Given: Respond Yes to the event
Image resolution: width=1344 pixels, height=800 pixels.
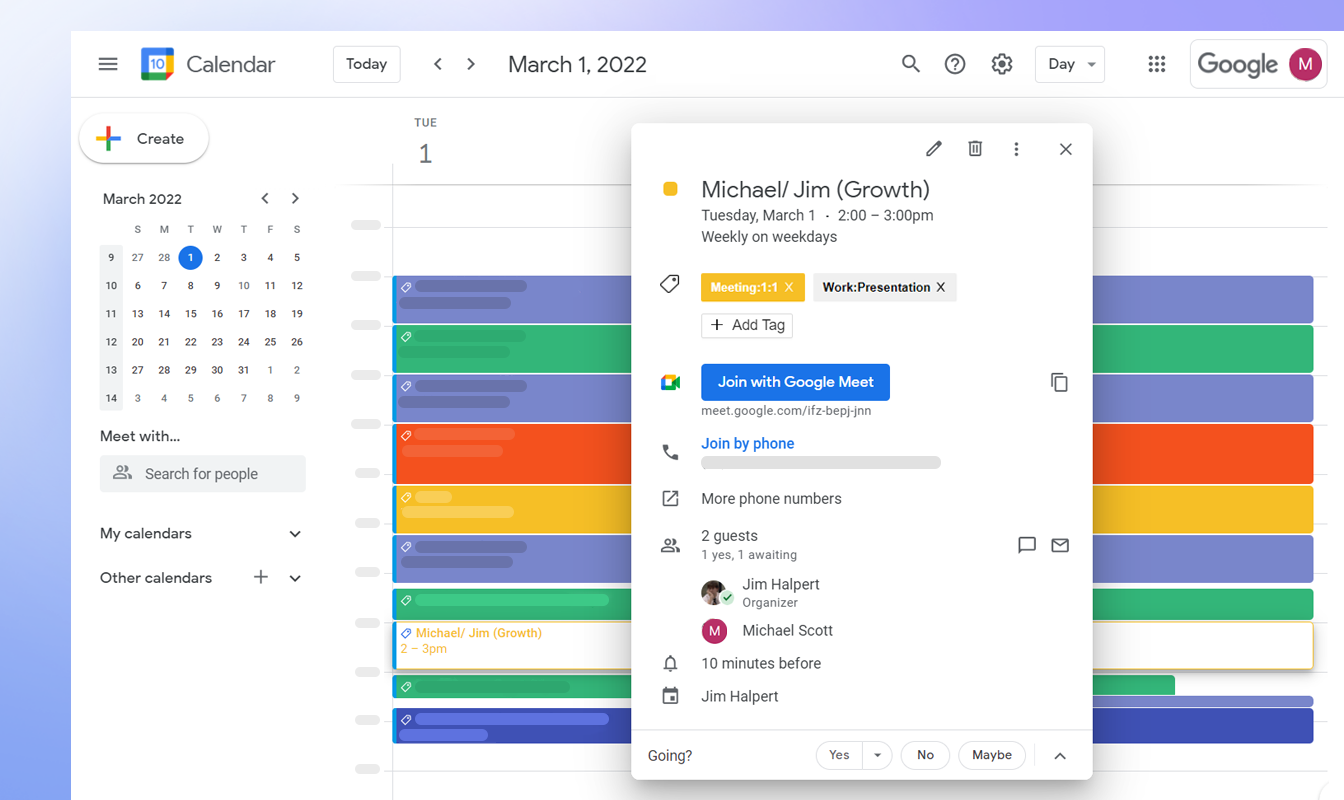Looking at the screenshot, I should coord(839,755).
